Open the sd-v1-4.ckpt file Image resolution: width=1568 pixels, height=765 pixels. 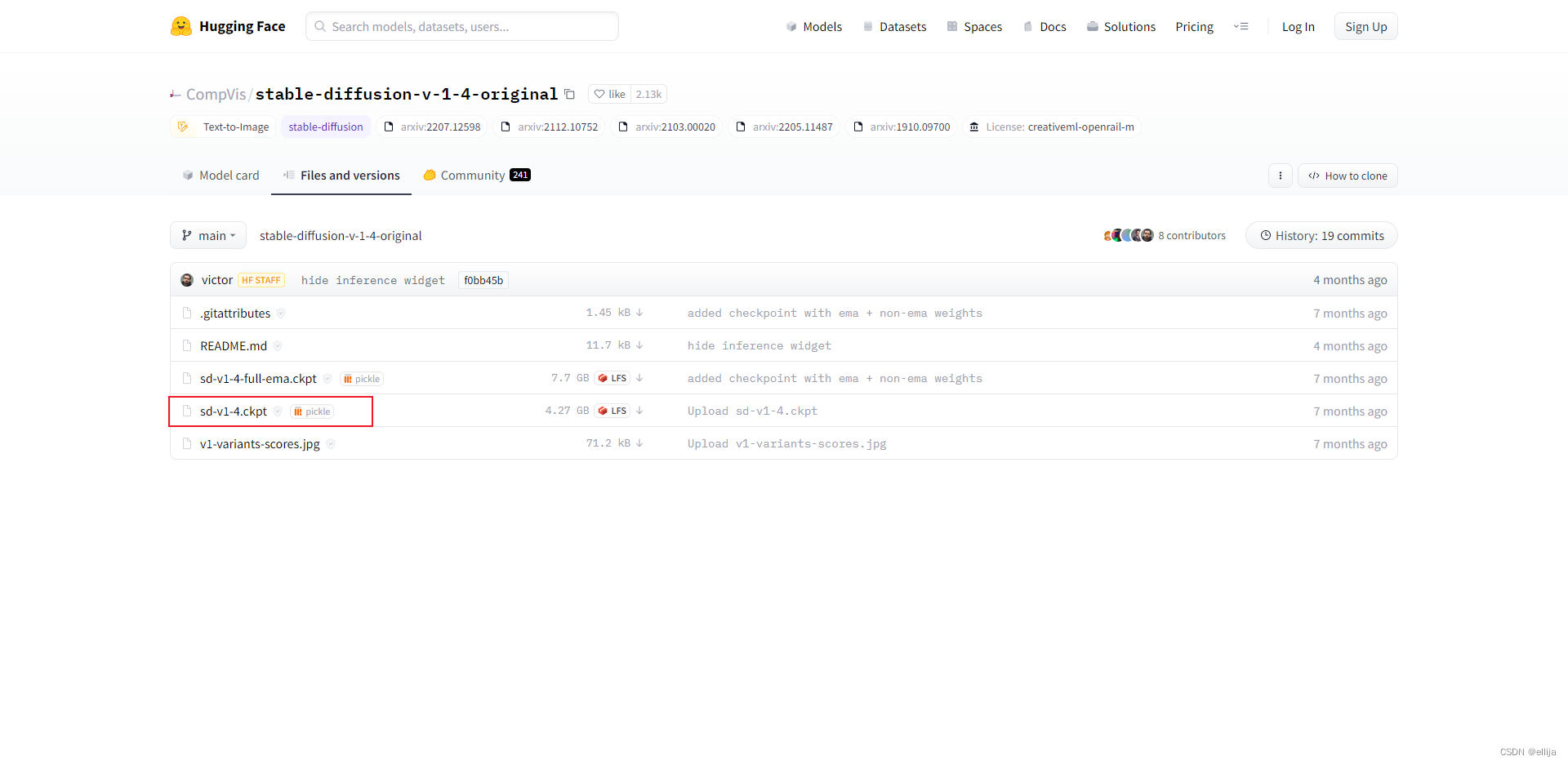click(x=234, y=411)
